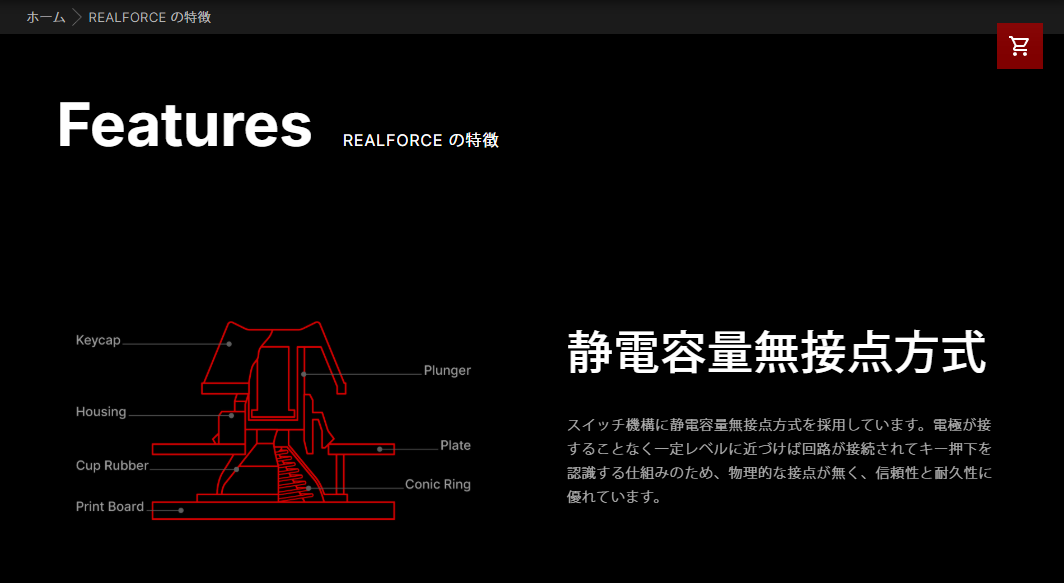Click the Features heading

185,125
